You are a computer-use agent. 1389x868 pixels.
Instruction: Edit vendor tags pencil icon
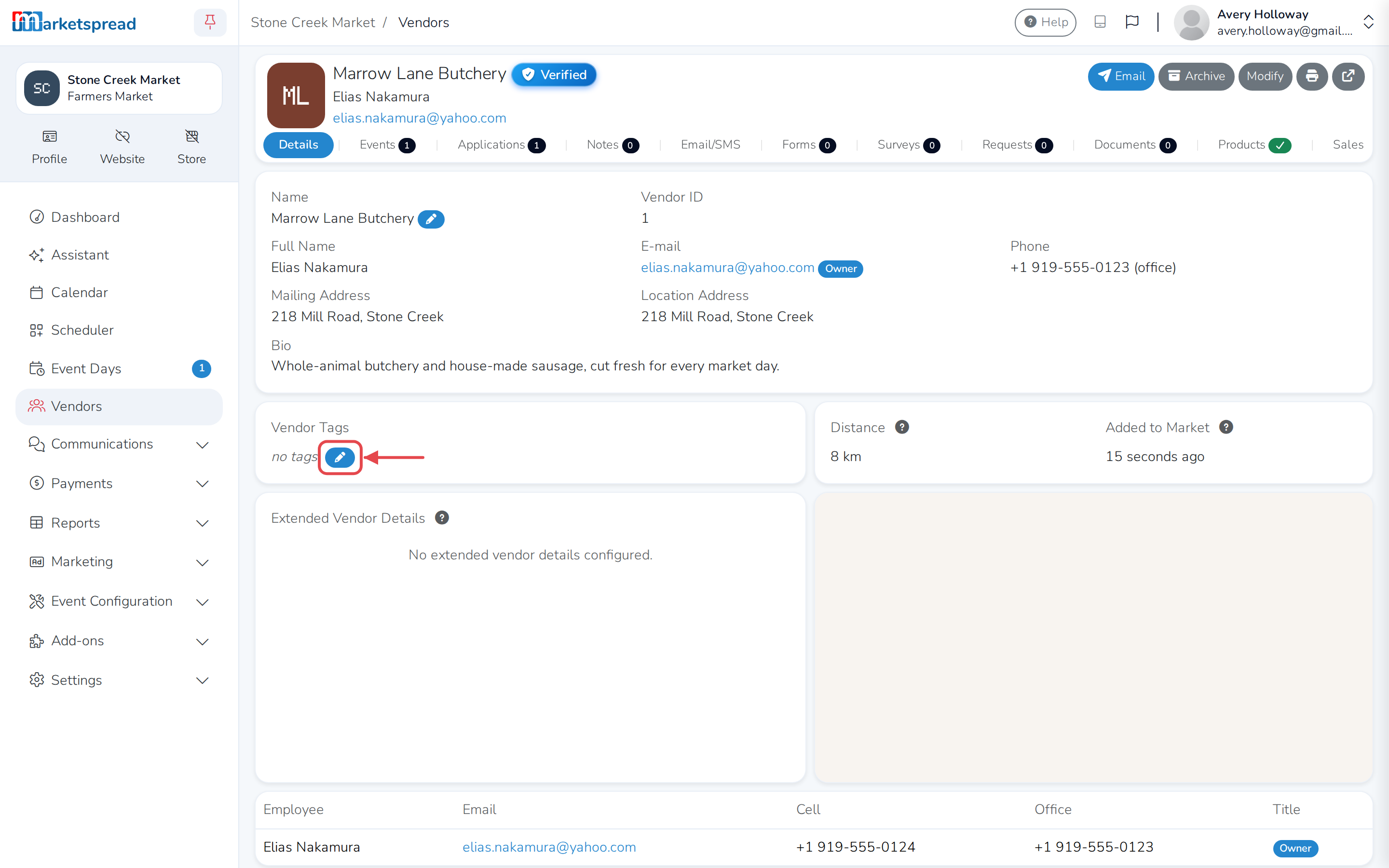340,457
